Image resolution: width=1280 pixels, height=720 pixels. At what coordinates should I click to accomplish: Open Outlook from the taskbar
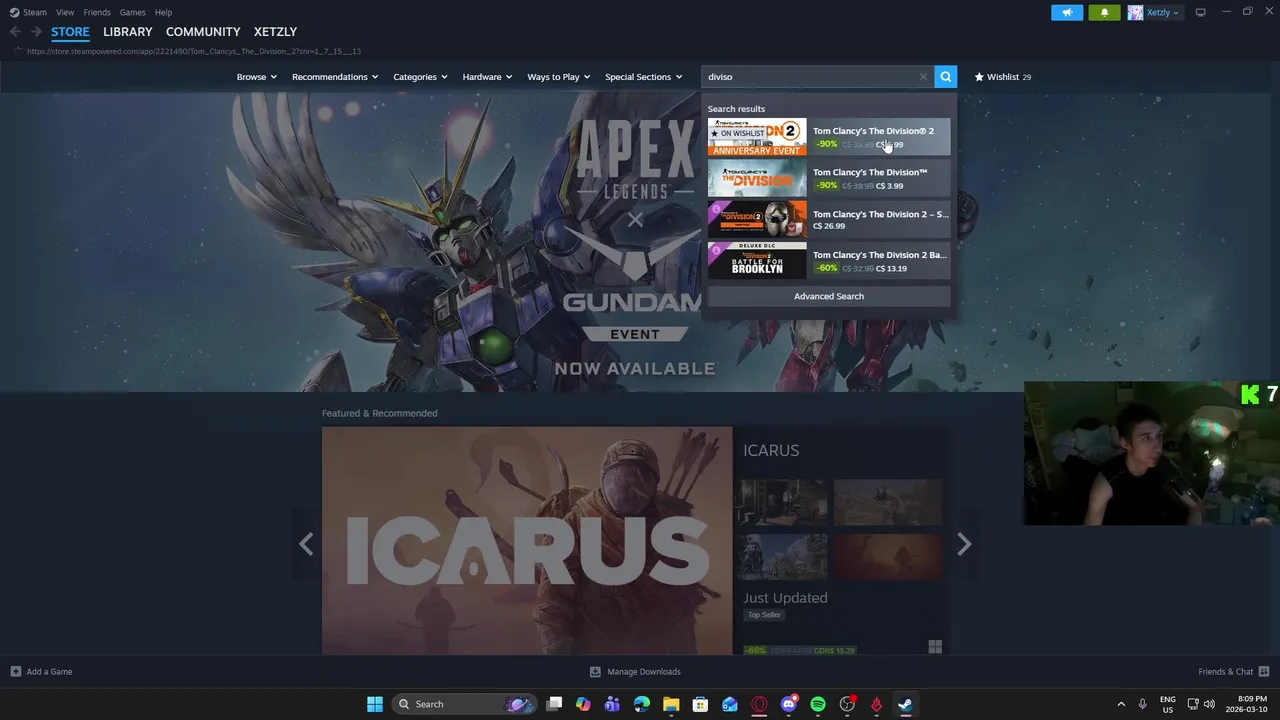point(730,704)
